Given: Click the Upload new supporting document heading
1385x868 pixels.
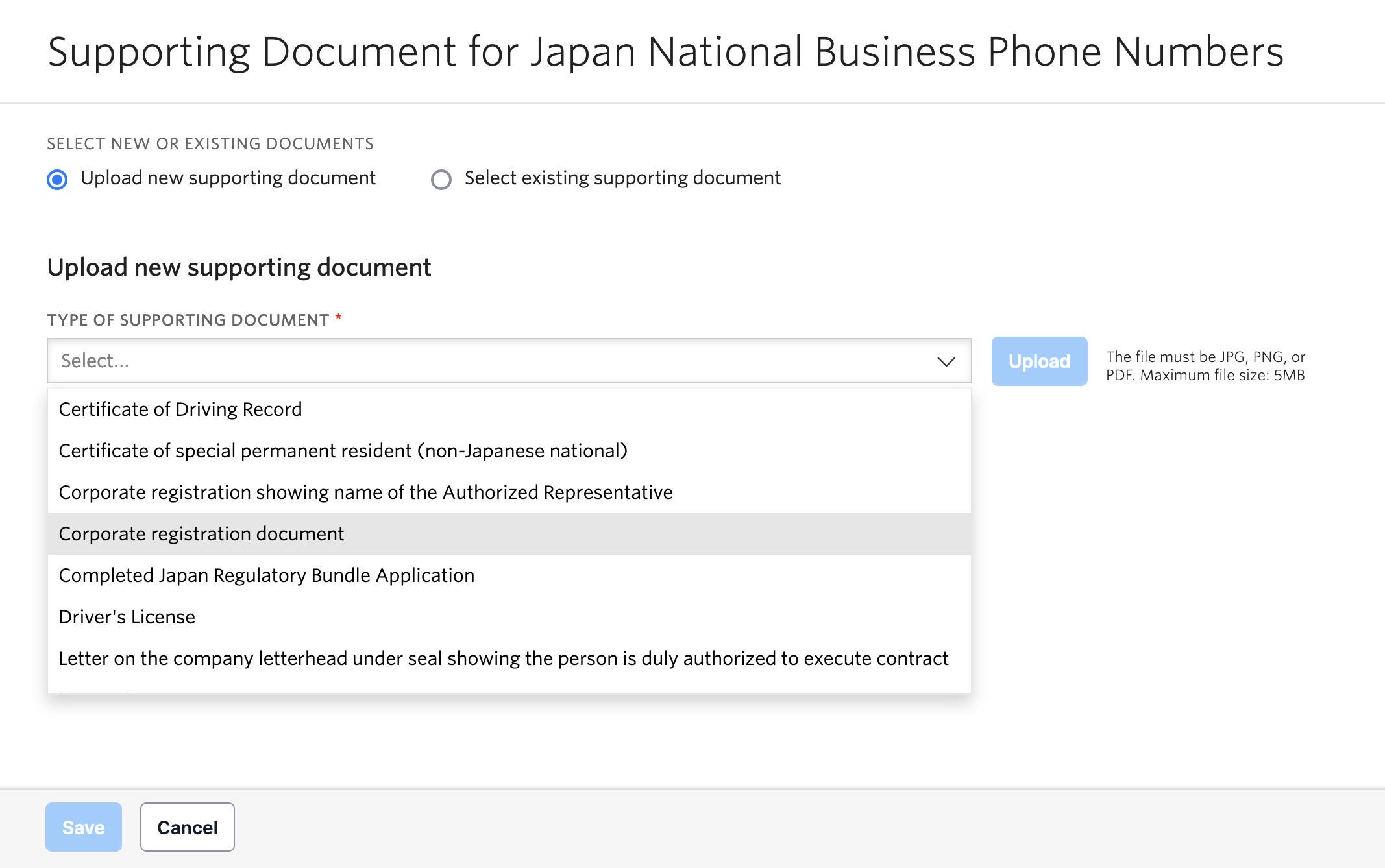Looking at the screenshot, I should pos(238,267).
